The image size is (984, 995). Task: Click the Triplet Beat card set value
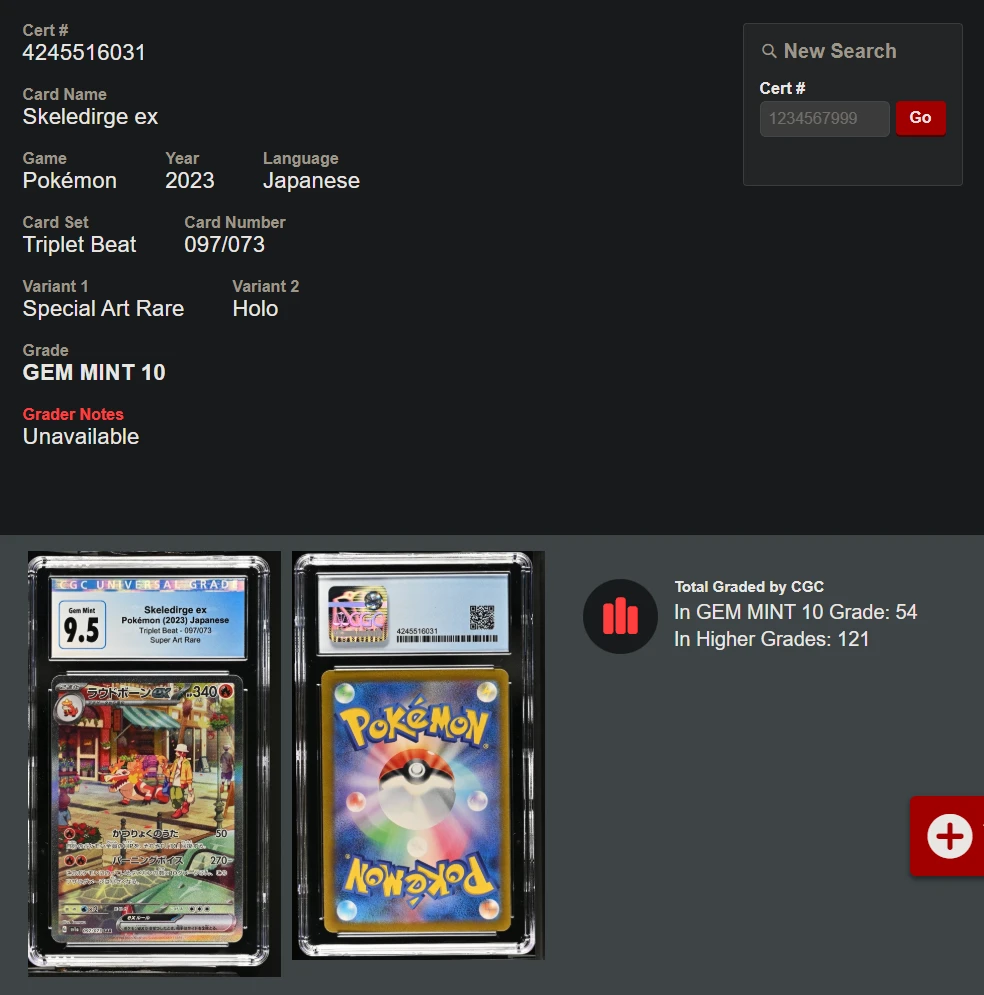coord(79,245)
